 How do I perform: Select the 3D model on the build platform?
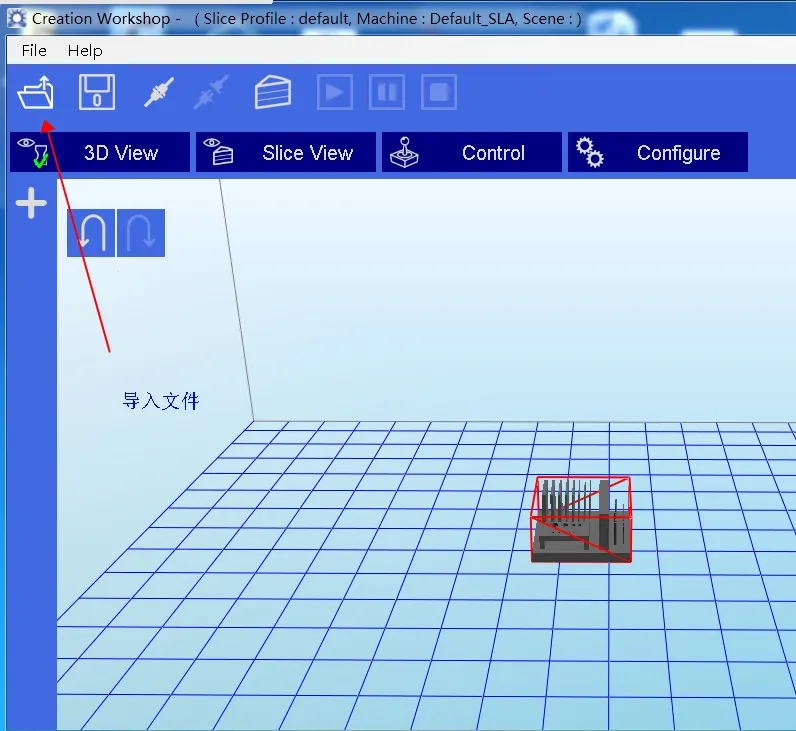[581, 519]
